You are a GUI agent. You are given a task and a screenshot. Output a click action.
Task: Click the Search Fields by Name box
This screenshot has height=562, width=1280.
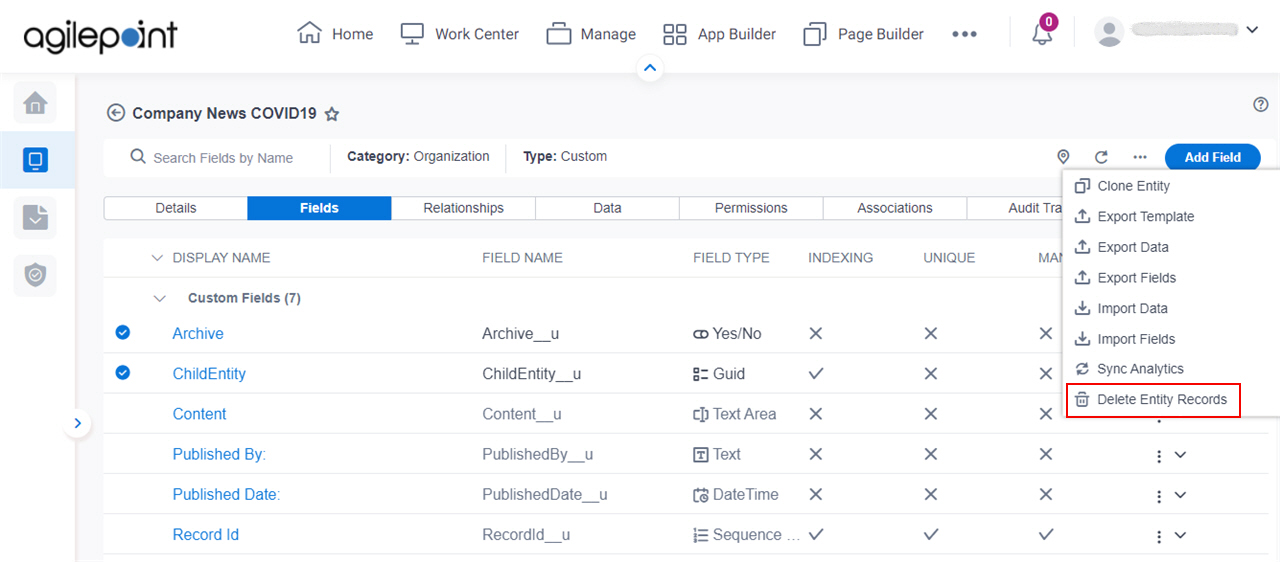click(x=223, y=158)
